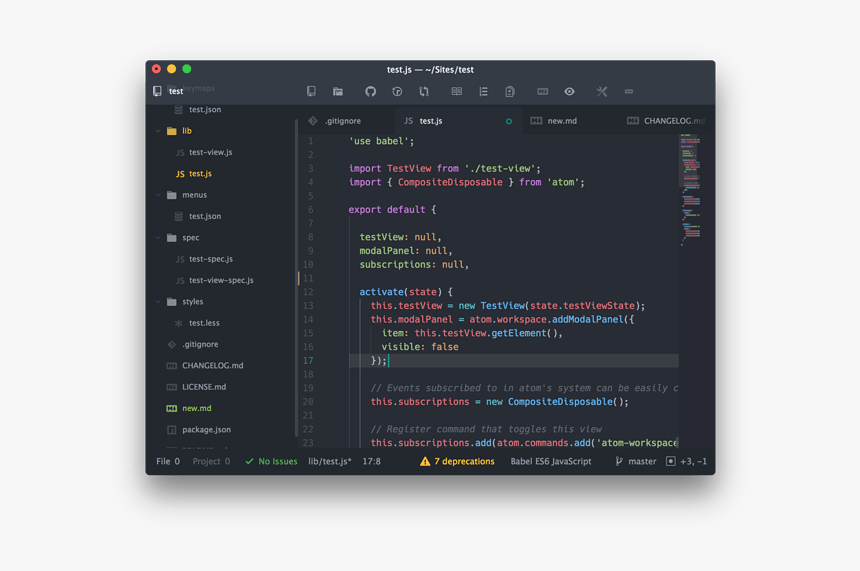Click the markdown preview toolbar icon
Image resolution: width=860 pixels, height=571 pixels.
542,92
